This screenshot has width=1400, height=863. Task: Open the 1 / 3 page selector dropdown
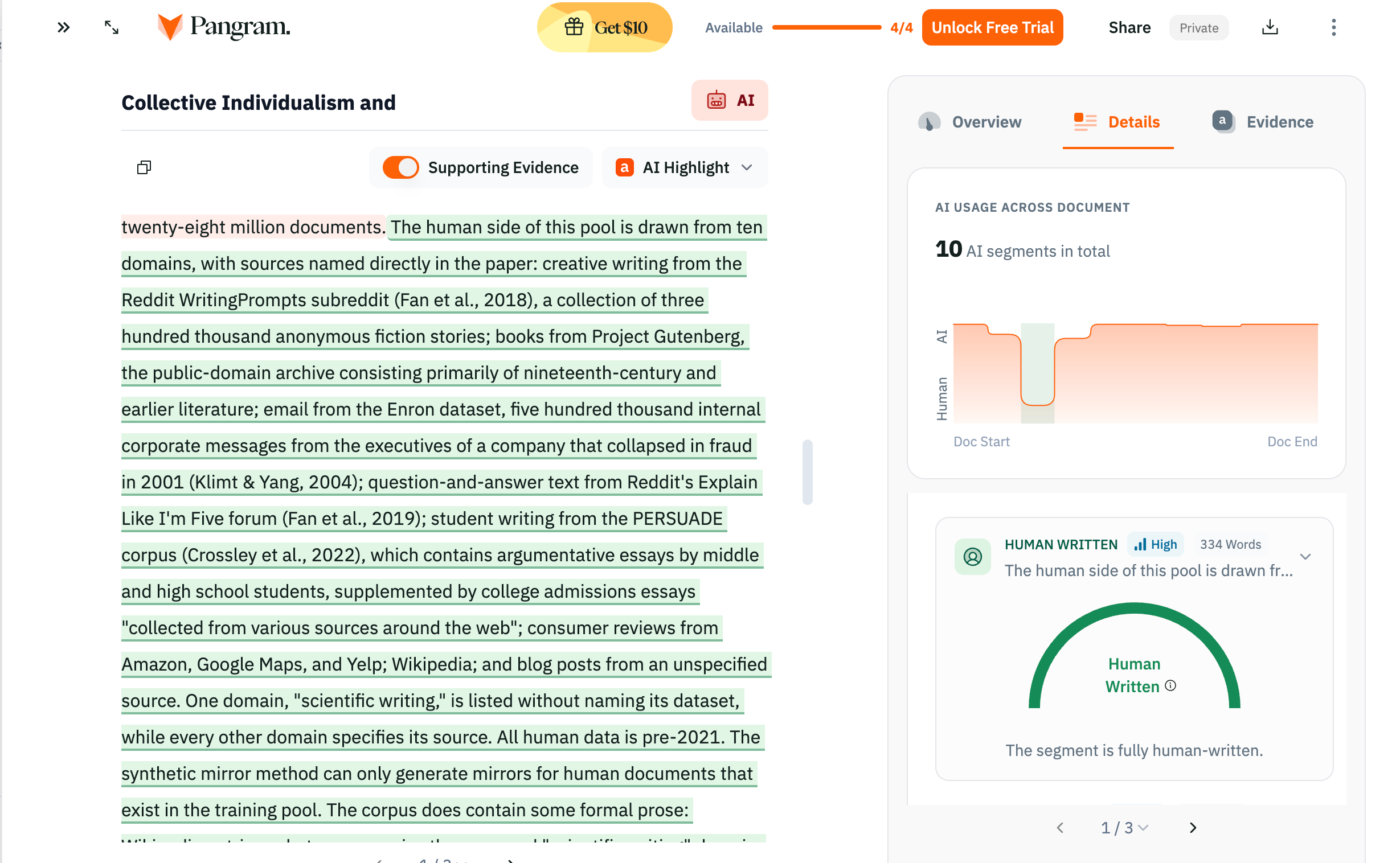pyautogui.click(x=1124, y=828)
